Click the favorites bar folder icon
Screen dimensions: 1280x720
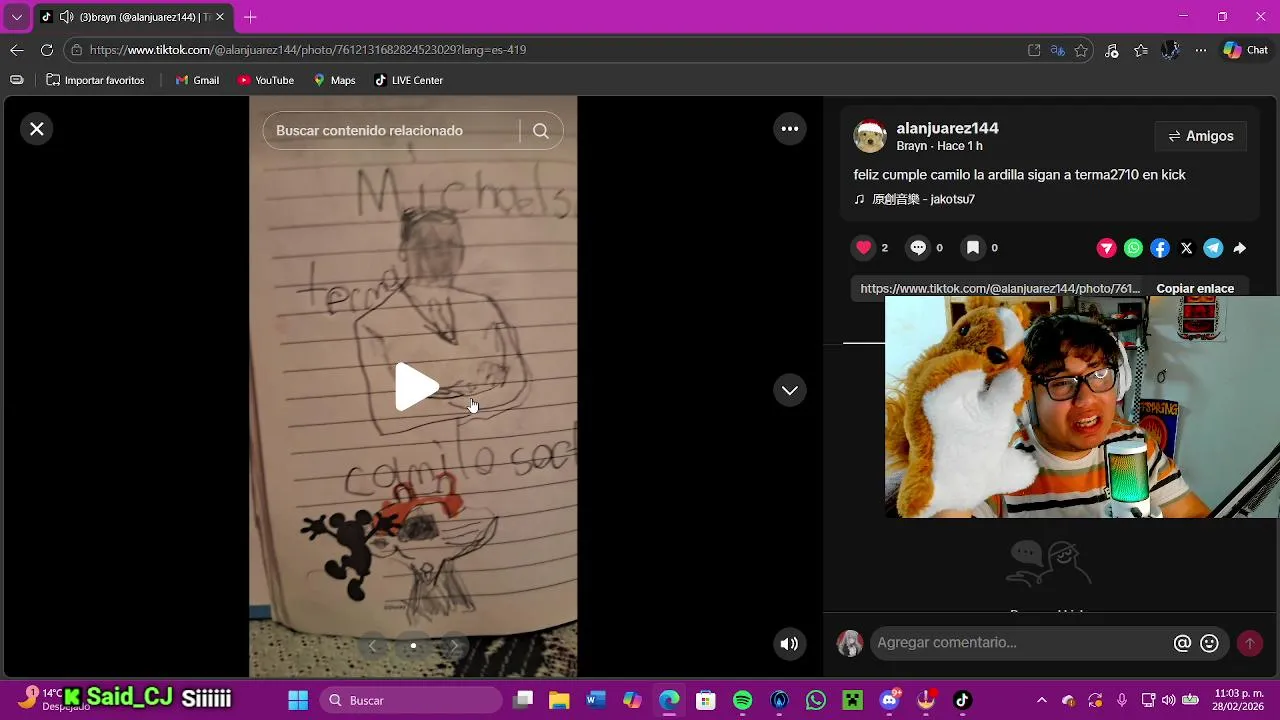tap(17, 80)
